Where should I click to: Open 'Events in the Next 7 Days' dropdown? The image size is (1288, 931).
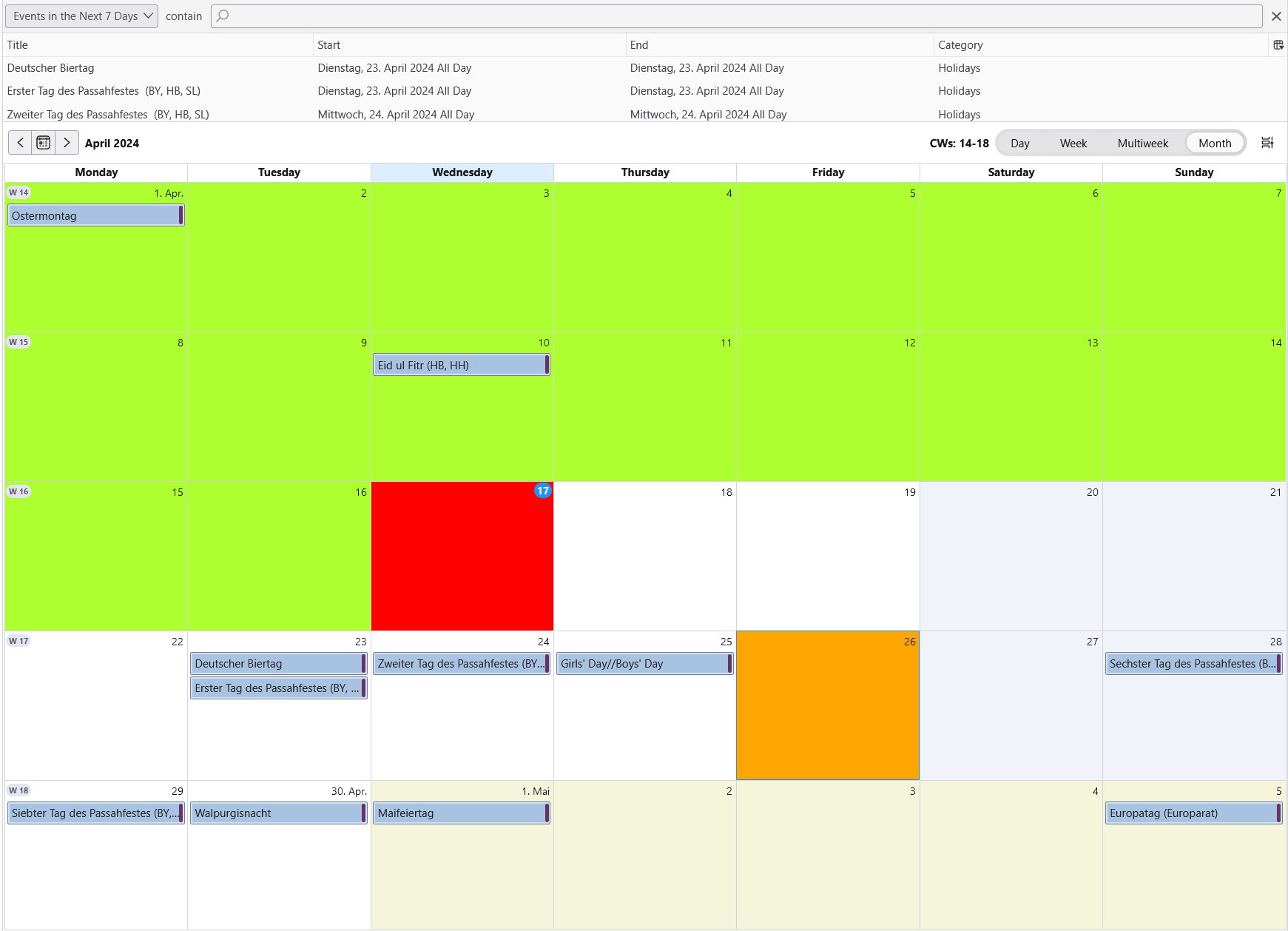pyautogui.click(x=81, y=16)
